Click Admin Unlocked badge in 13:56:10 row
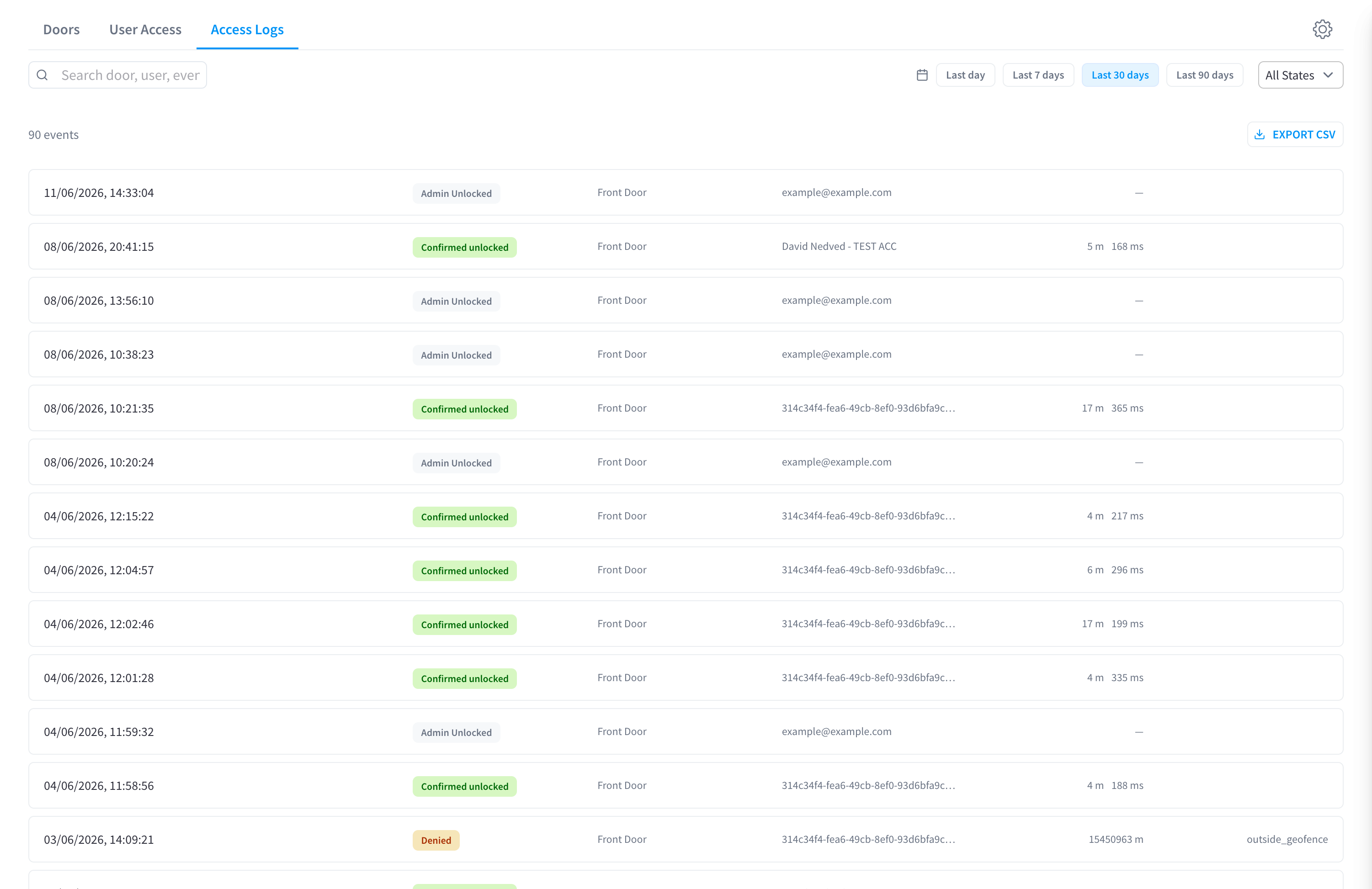Screen dimensions: 1372x889 pyautogui.click(x=456, y=302)
